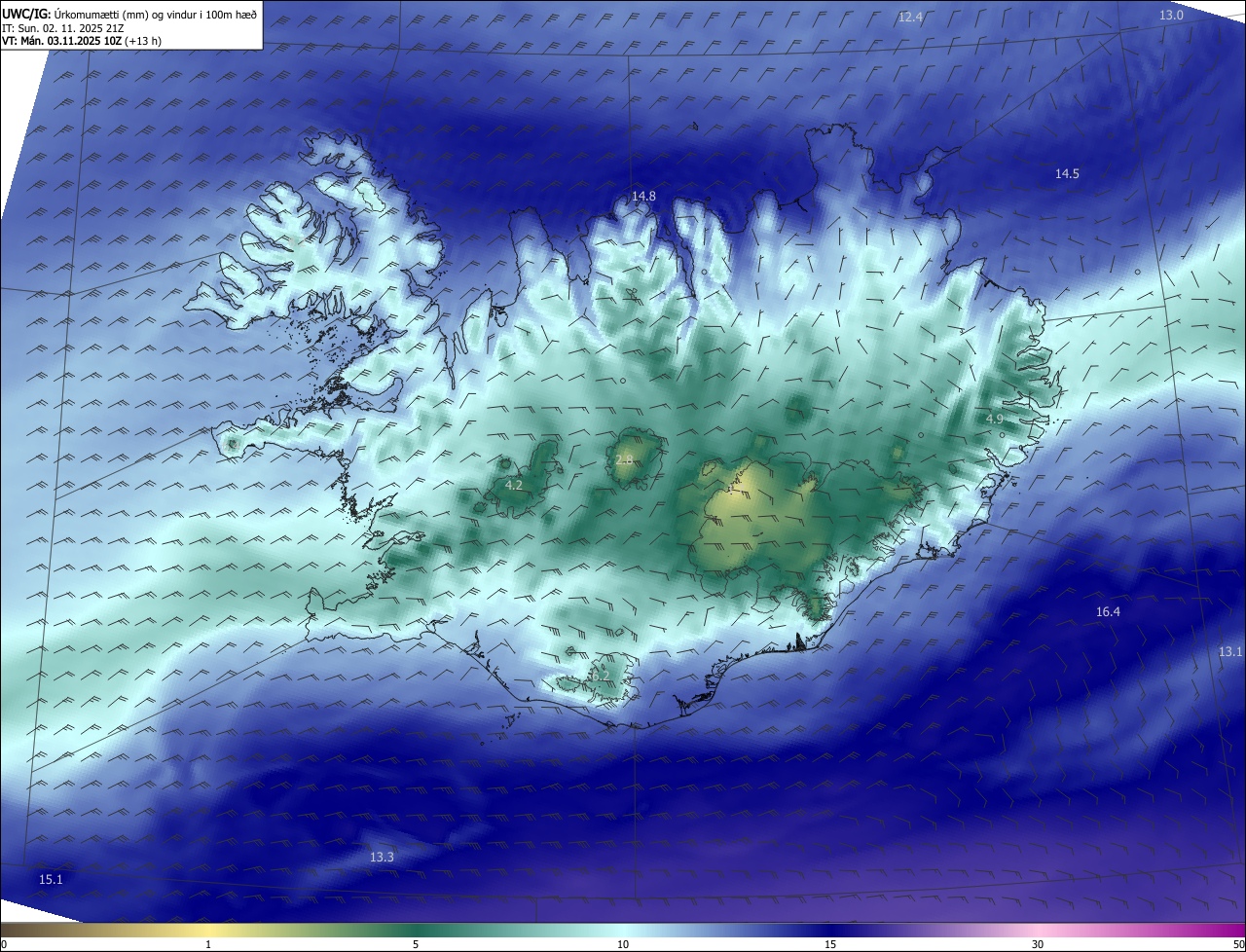
Task: Click the colour scale tick label 5
Action: [416, 944]
